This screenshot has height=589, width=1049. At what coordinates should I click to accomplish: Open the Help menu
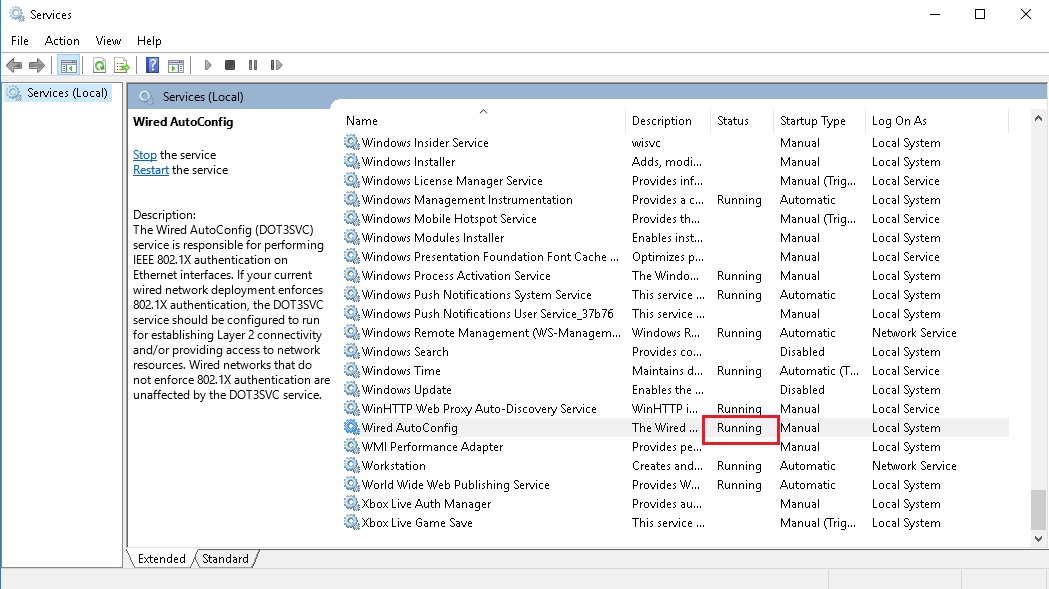(x=149, y=41)
